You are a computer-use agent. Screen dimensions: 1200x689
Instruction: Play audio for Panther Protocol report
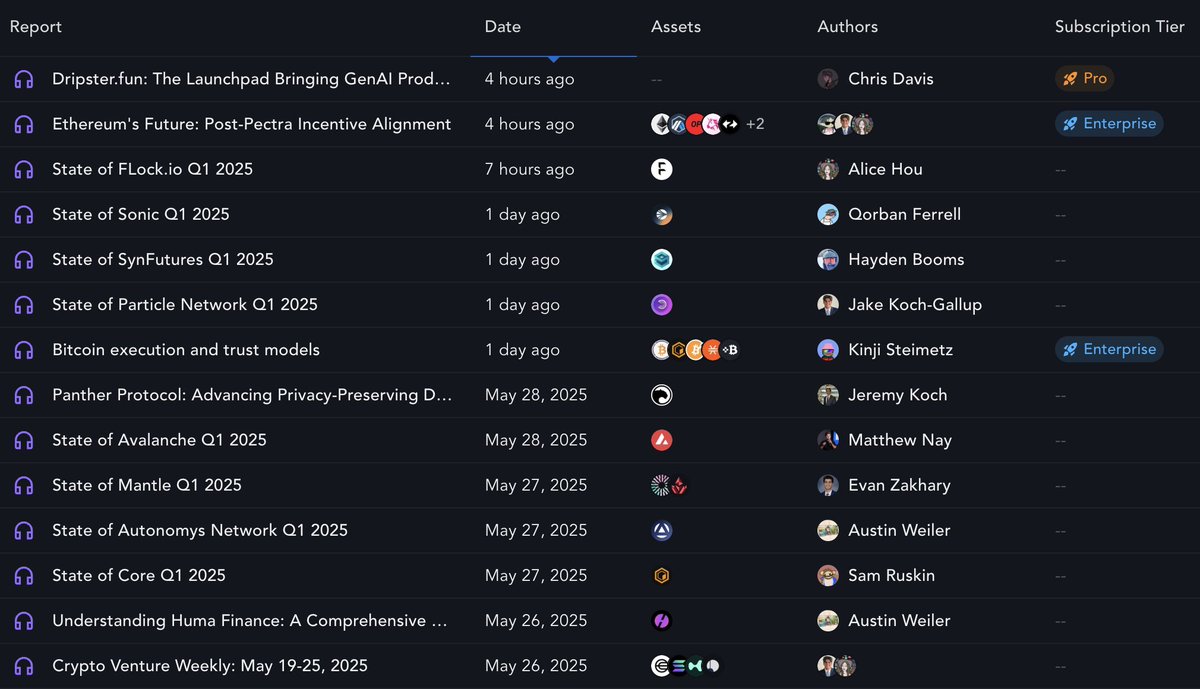tap(24, 395)
